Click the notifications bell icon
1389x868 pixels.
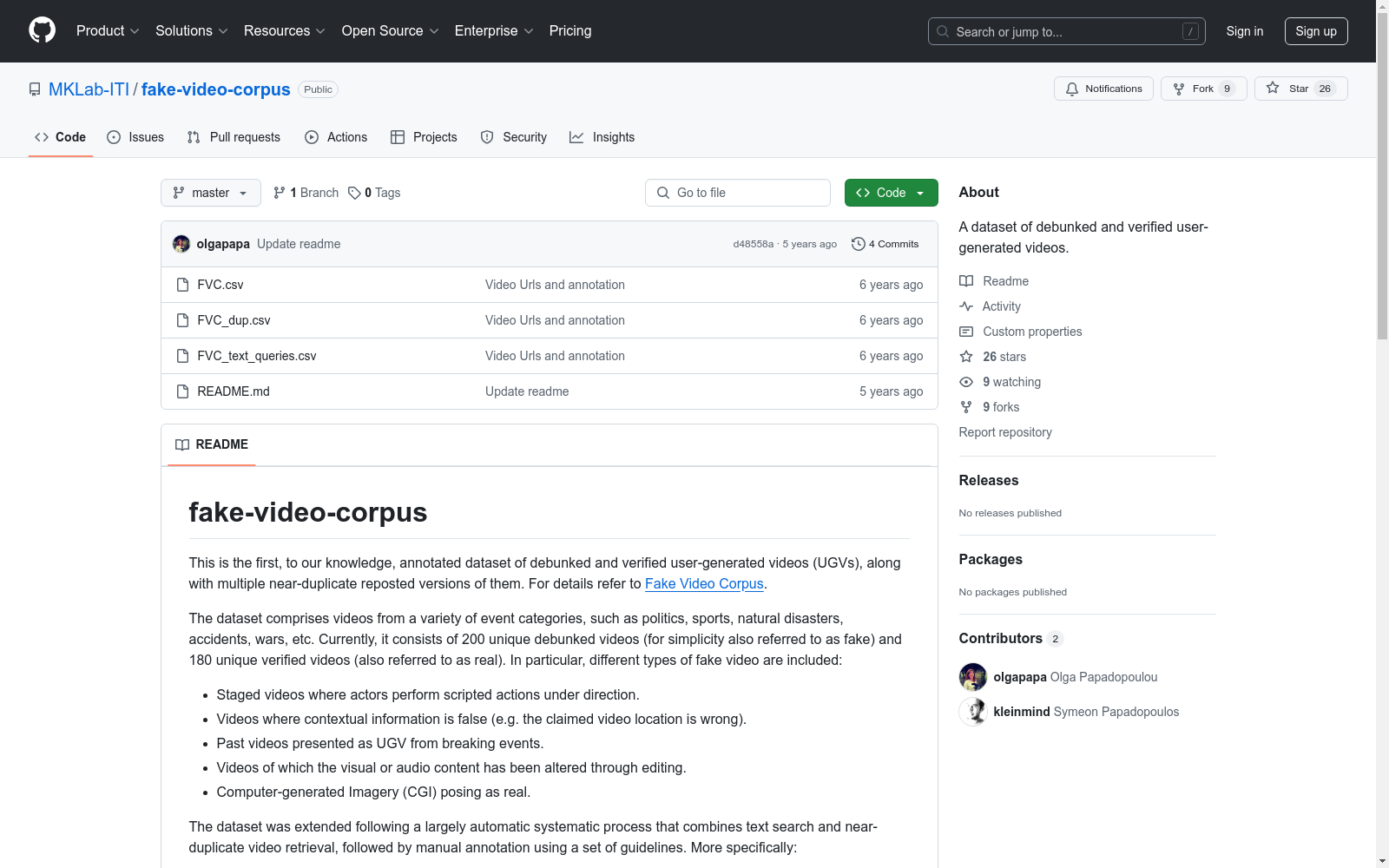(1072, 89)
